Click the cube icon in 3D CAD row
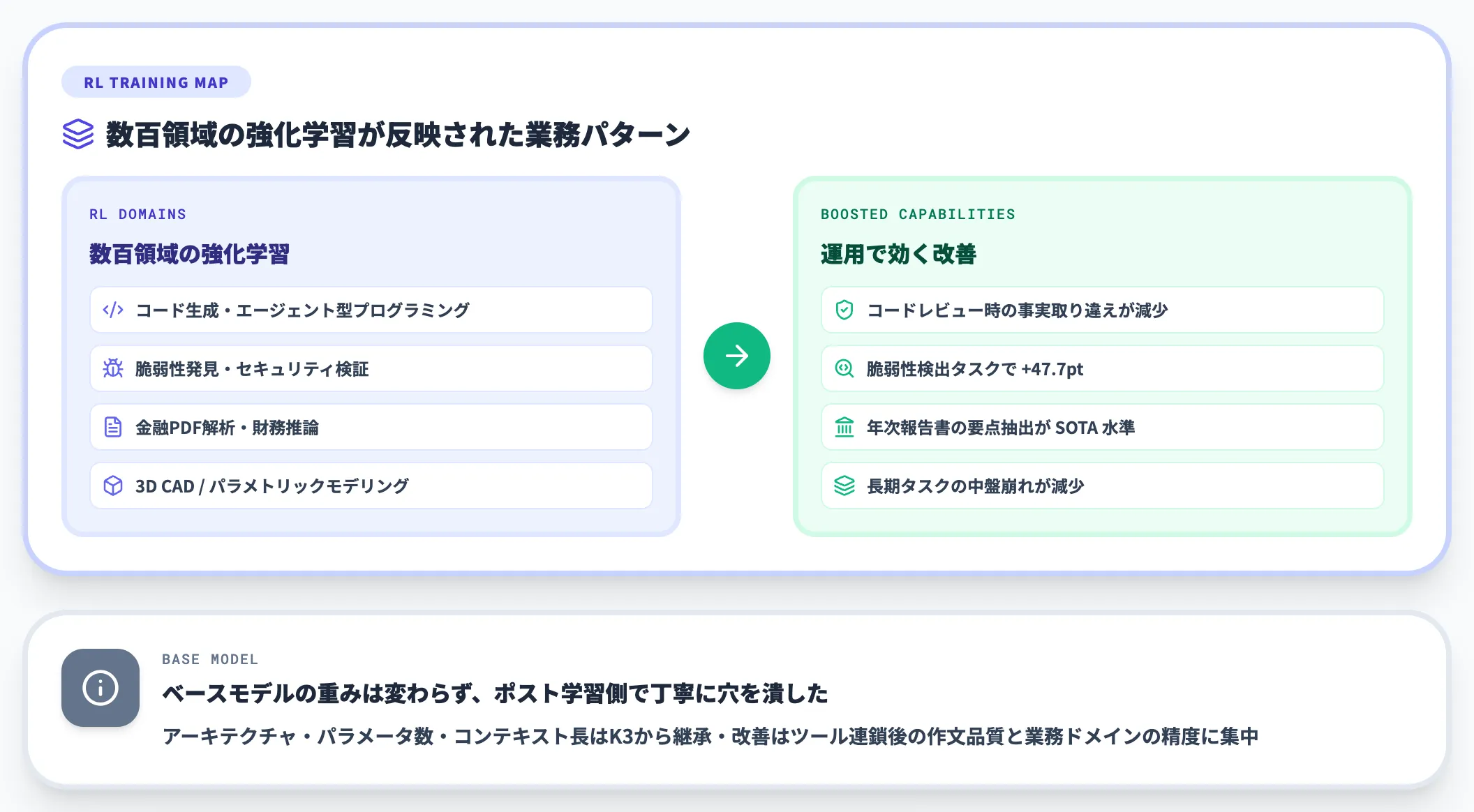1474x812 pixels. pos(113,486)
